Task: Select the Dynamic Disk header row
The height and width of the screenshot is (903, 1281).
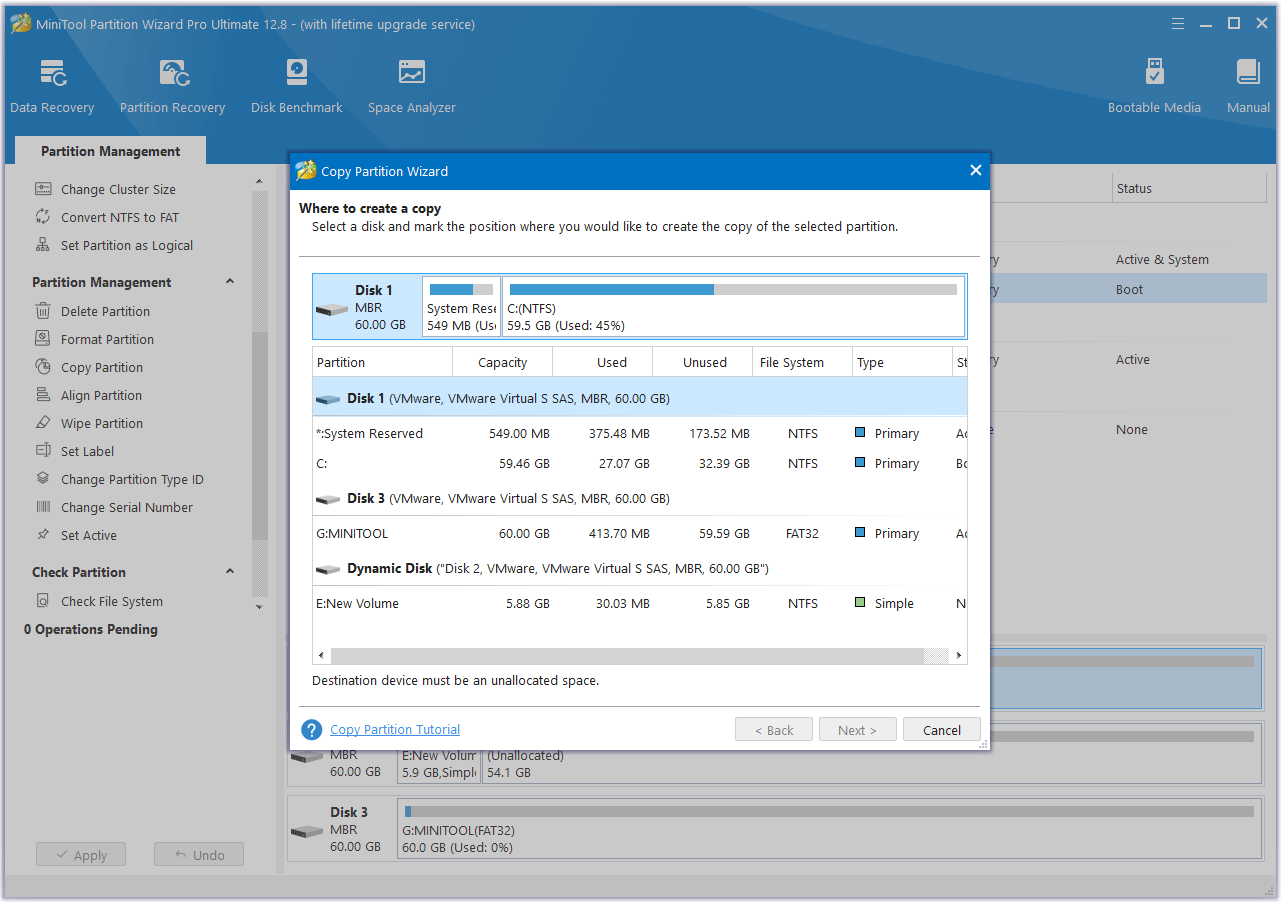Action: click(x=640, y=568)
